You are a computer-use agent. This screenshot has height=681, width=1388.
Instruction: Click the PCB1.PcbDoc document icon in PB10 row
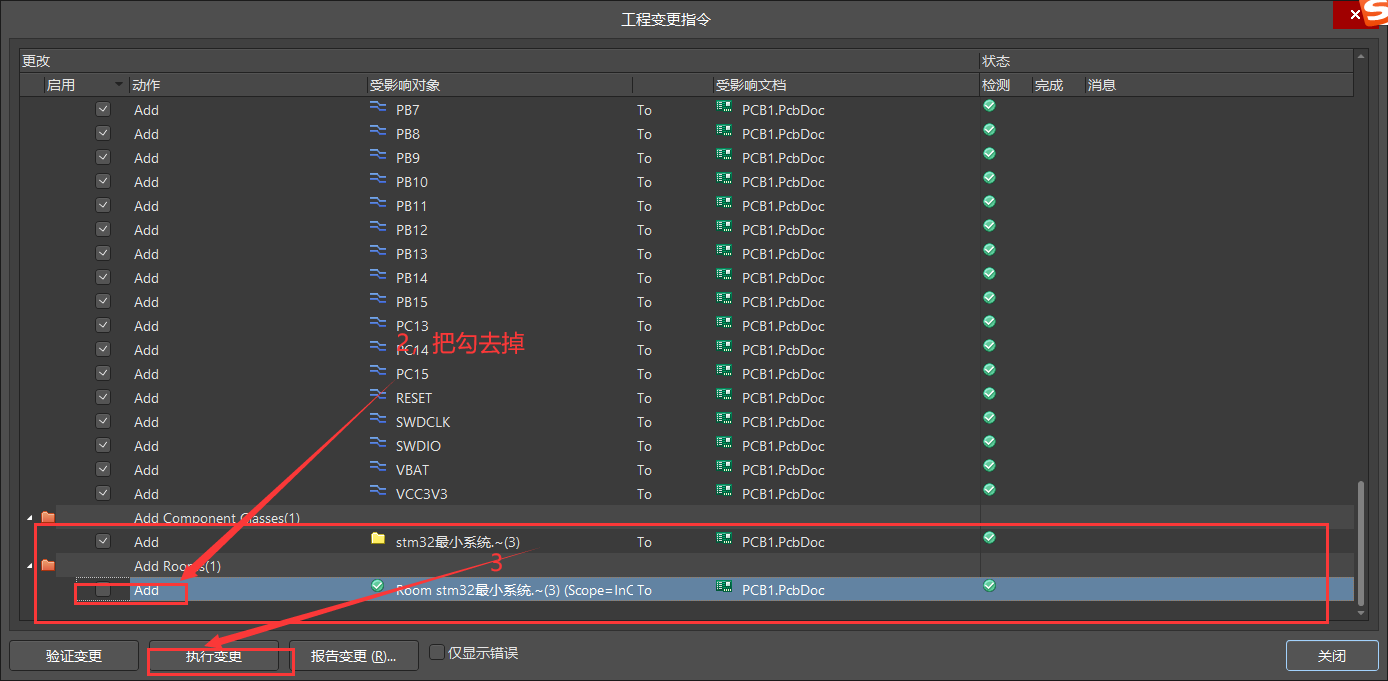tap(723, 182)
